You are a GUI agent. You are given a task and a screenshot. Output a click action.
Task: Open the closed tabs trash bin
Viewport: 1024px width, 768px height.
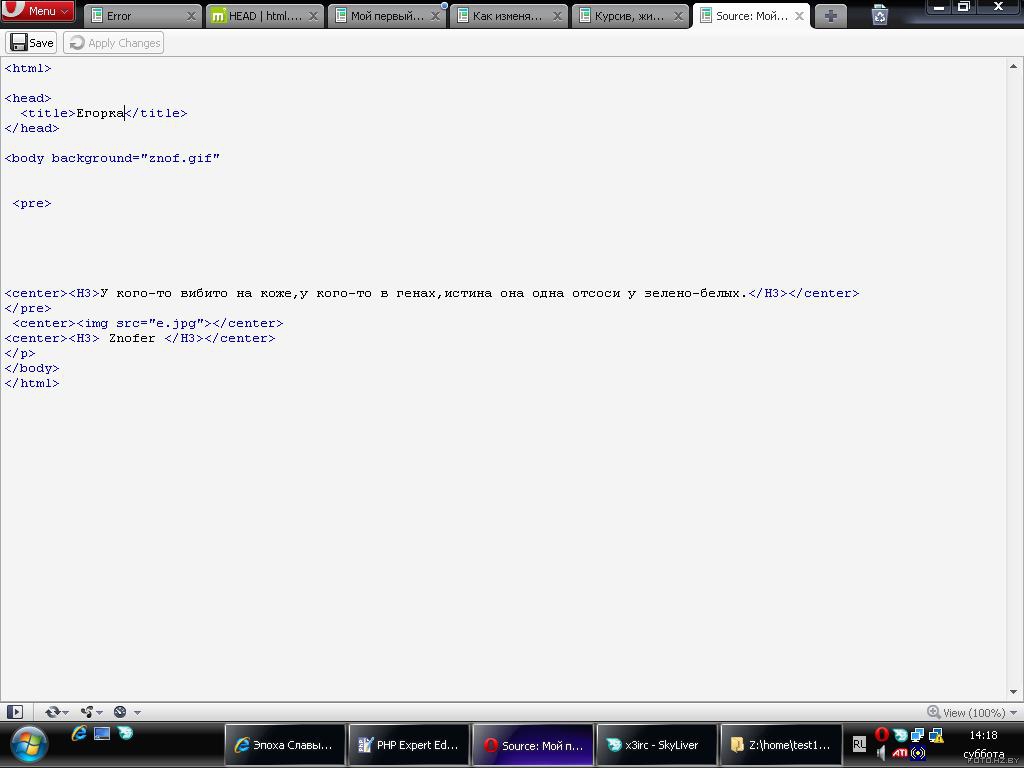tap(880, 14)
